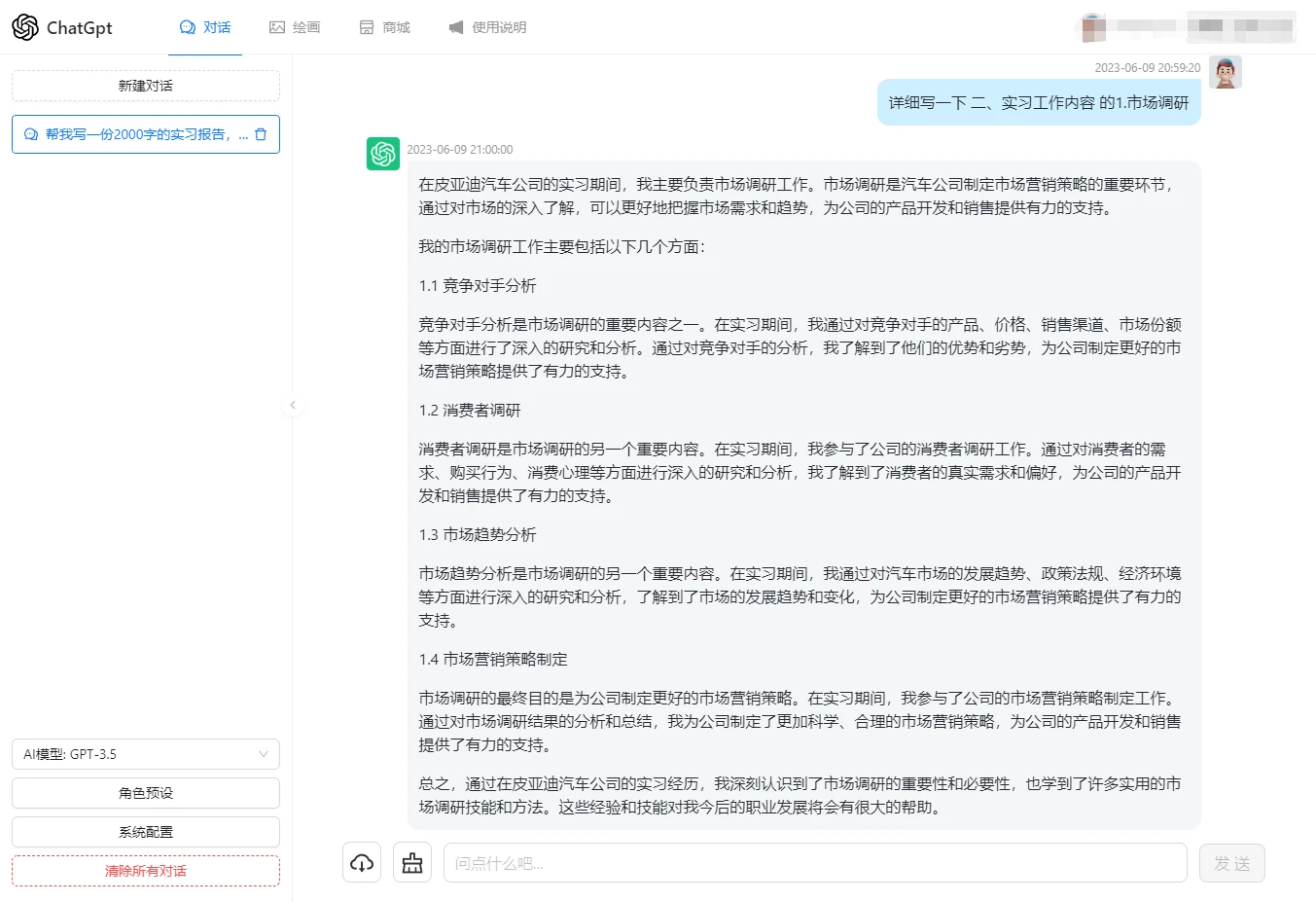
Task: Click the blurred profile avatar in header
Action: coord(1093,27)
